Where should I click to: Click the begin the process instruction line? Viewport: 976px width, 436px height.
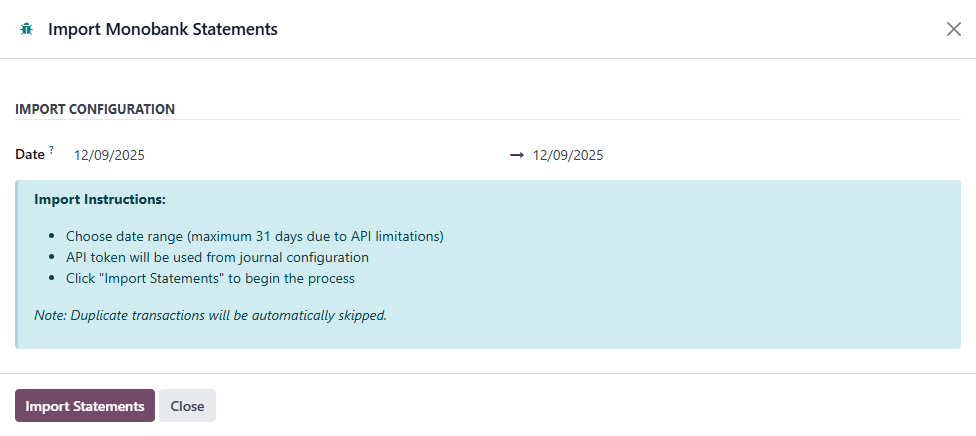210,278
